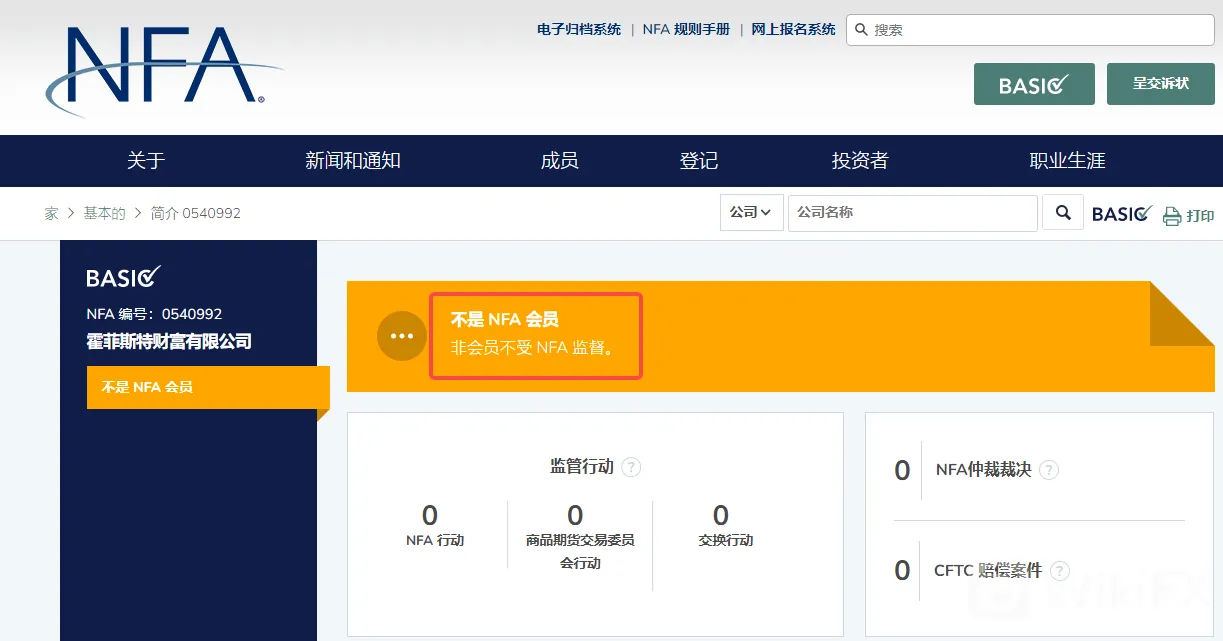Open the 投资者 menu
Screen dimensions: 1223x641
860,161
